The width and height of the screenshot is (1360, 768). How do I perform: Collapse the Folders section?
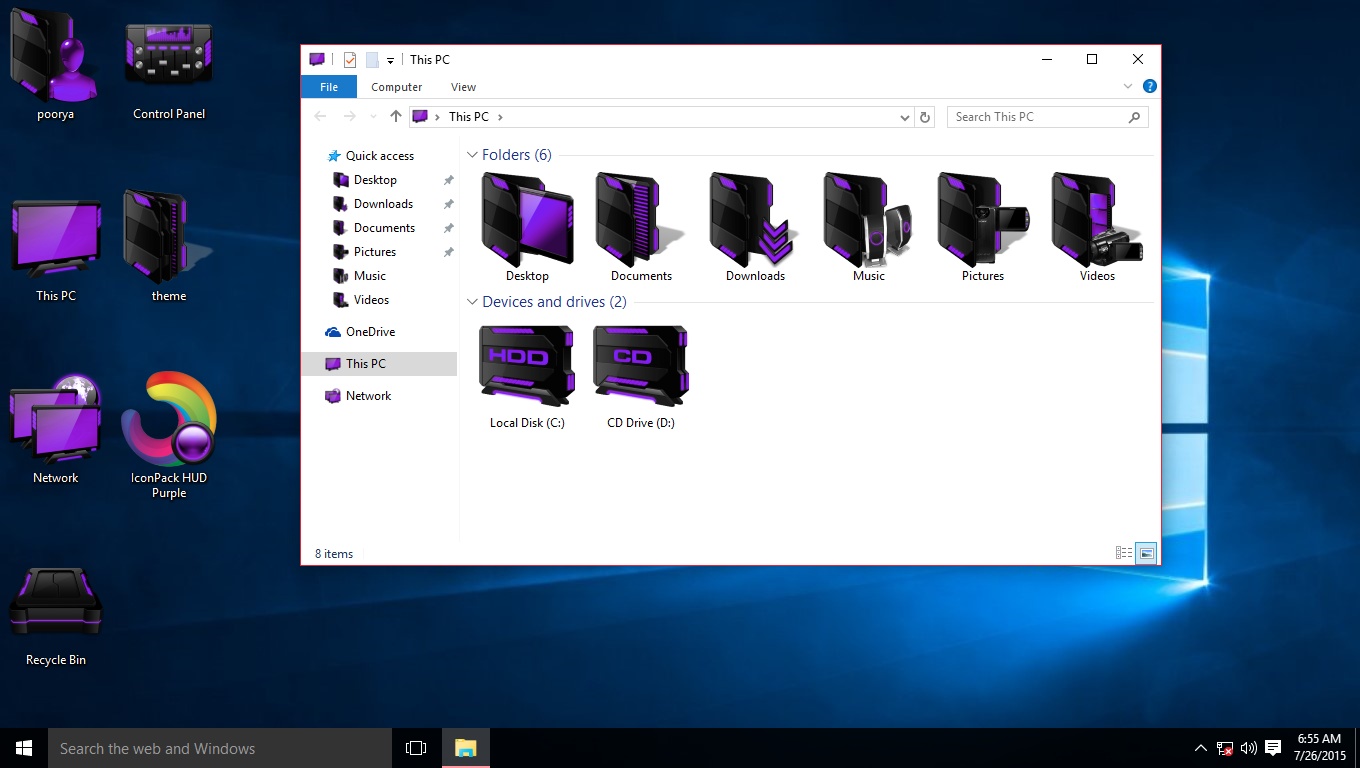pos(471,154)
